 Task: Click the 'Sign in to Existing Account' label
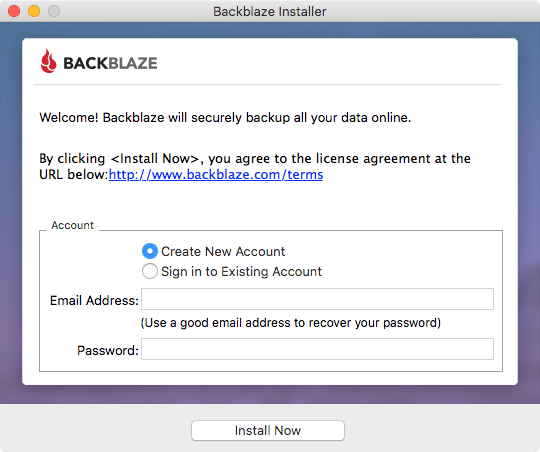(x=241, y=271)
